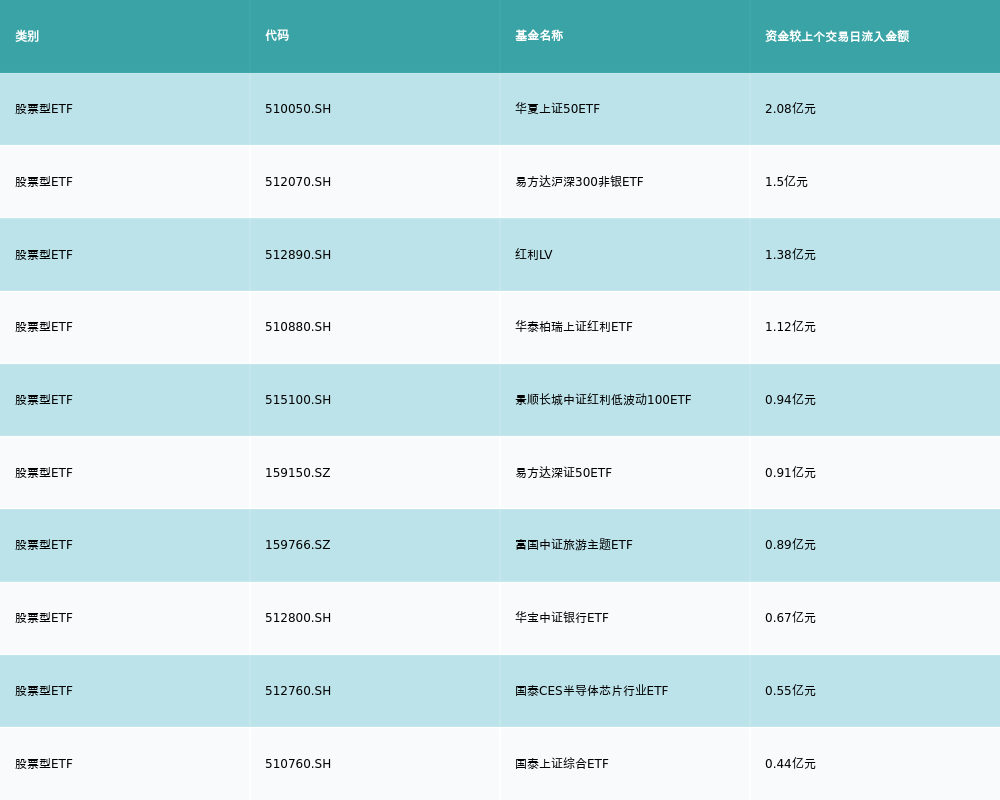Screen dimensions: 1000x800
Task: Click 股票型ETF in the 512890.SH row
Action: point(44,255)
